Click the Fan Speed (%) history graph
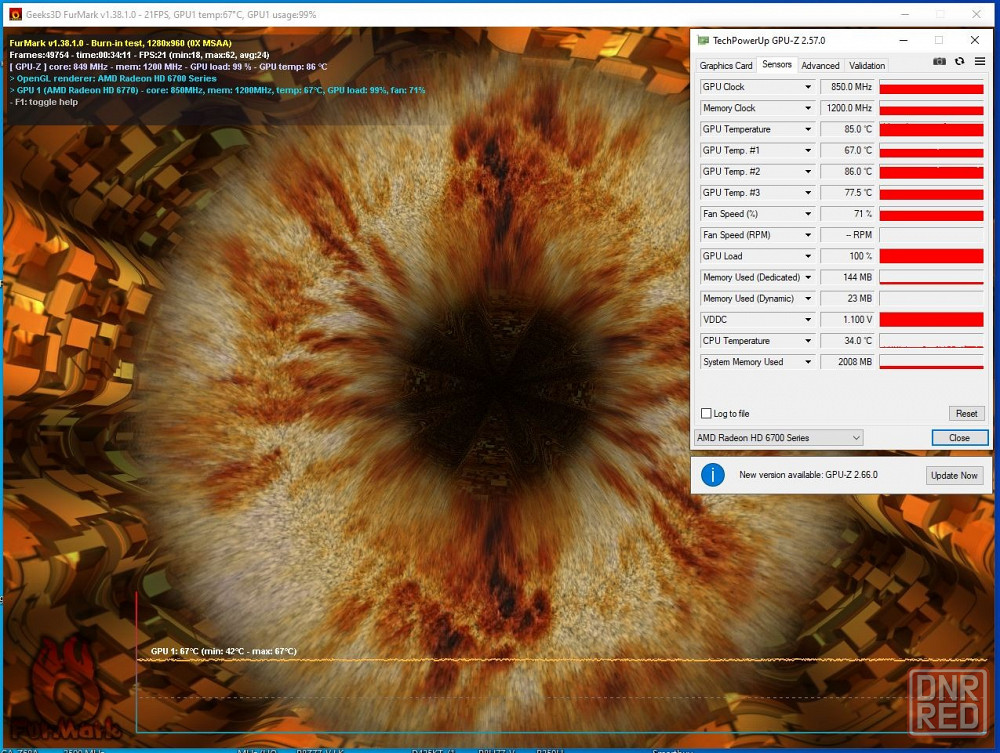This screenshot has width=1000, height=753. tap(931, 214)
